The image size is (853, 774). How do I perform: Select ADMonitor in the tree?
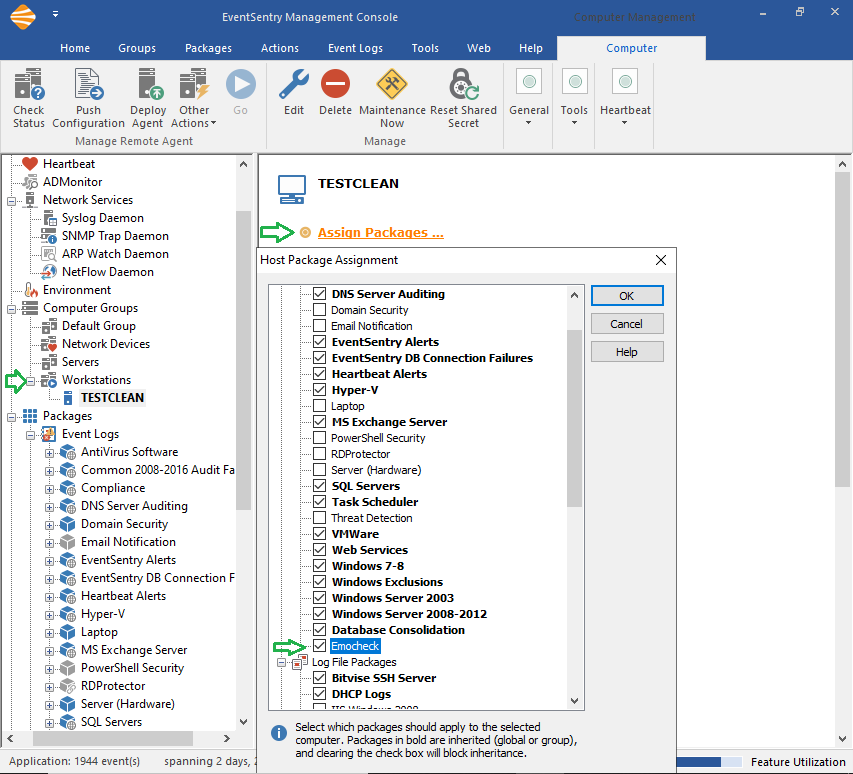pos(72,182)
